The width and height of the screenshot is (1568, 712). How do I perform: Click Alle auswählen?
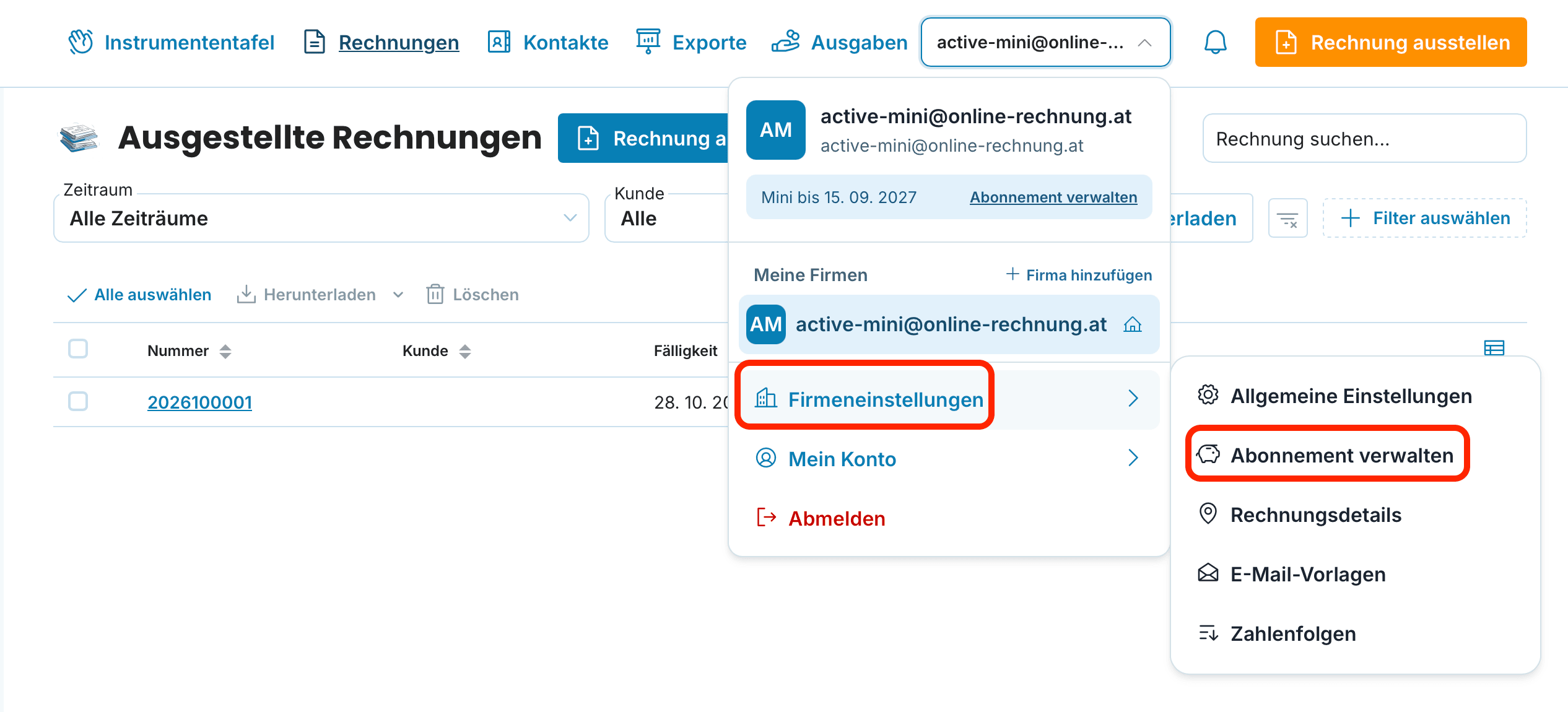(139, 295)
